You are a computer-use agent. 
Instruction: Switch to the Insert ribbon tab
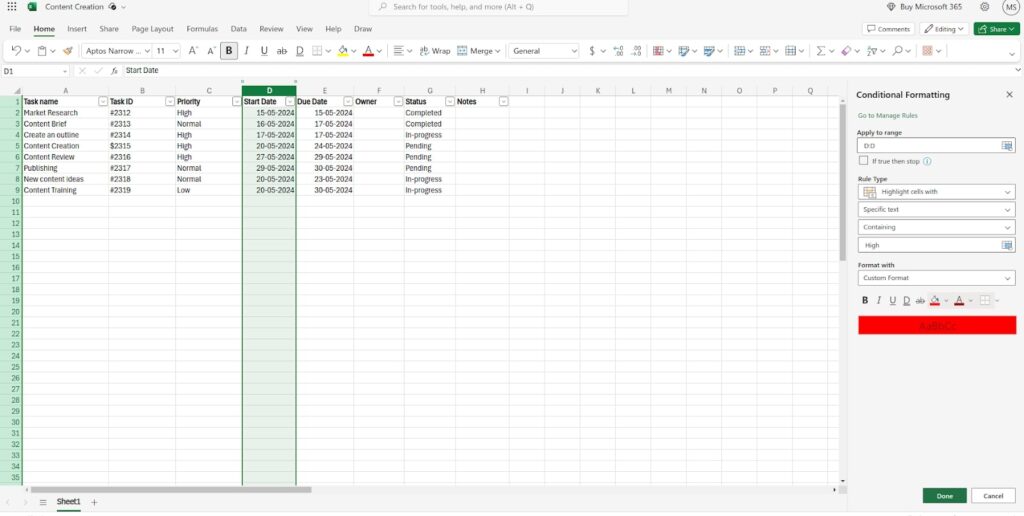[x=76, y=29]
